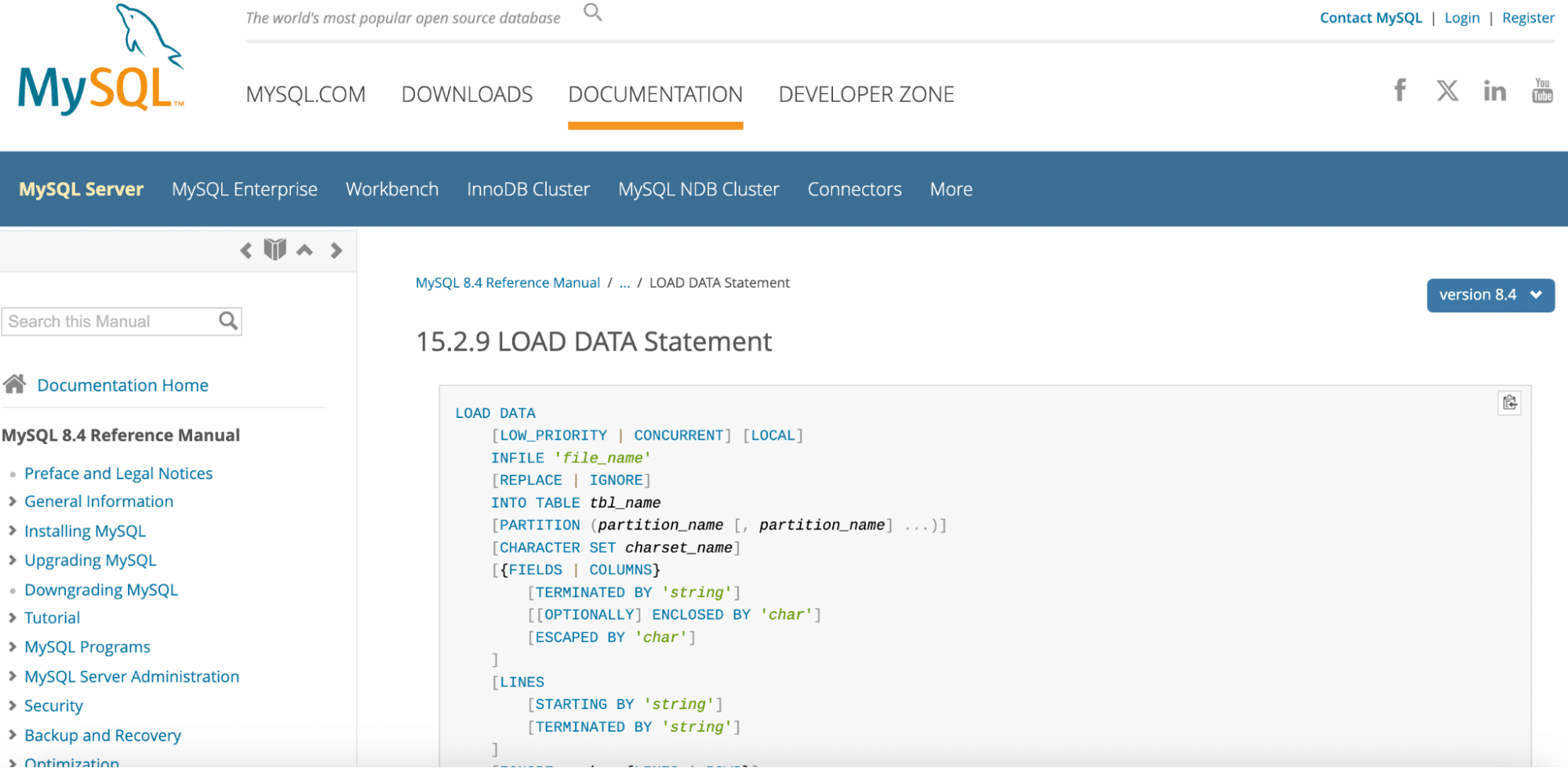Click the Documentation Home house icon
This screenshot has height=768, width=1568.
pos(14,384)
